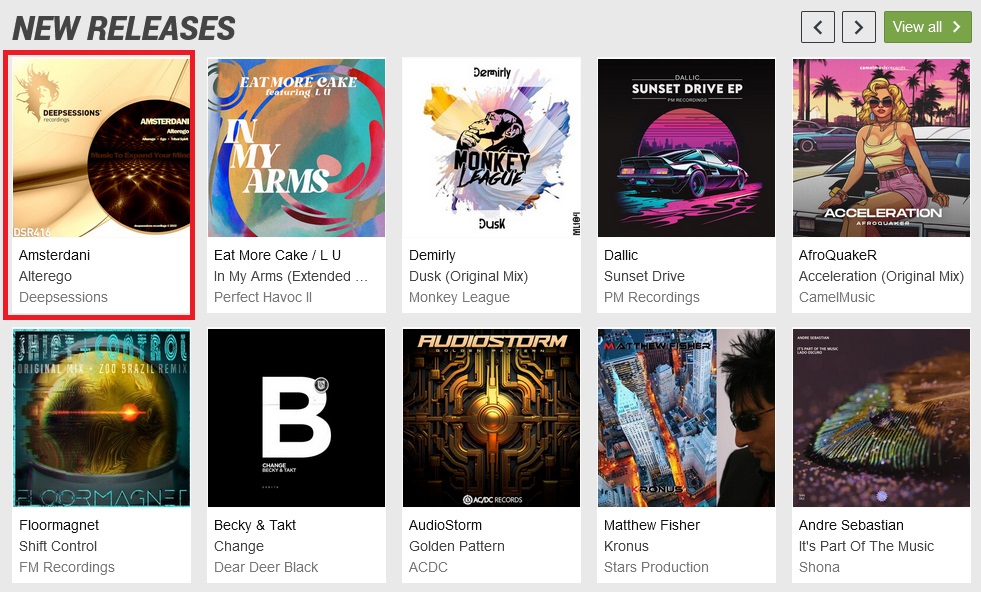Open In My Arms album artwork
Viewport: 981px width, 592px height.
tap(296, 148)
